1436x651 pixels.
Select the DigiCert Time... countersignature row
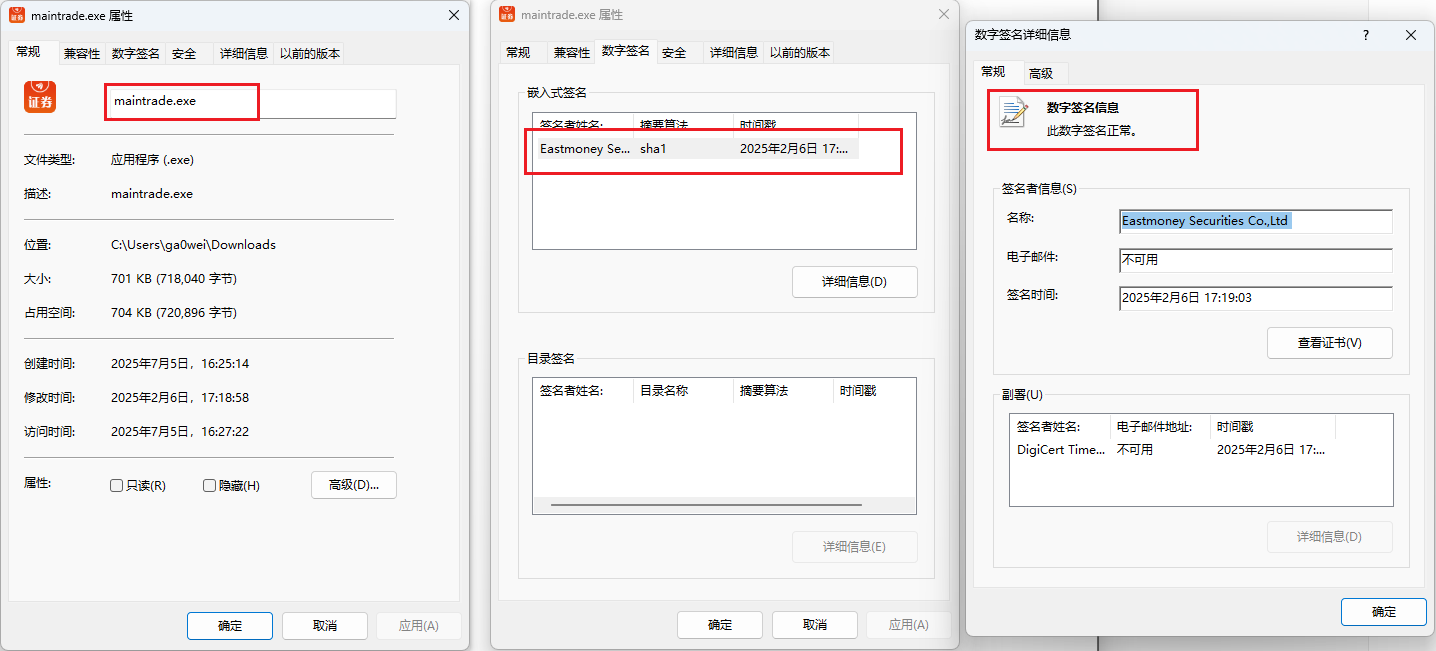click(x=1172, y=450)
